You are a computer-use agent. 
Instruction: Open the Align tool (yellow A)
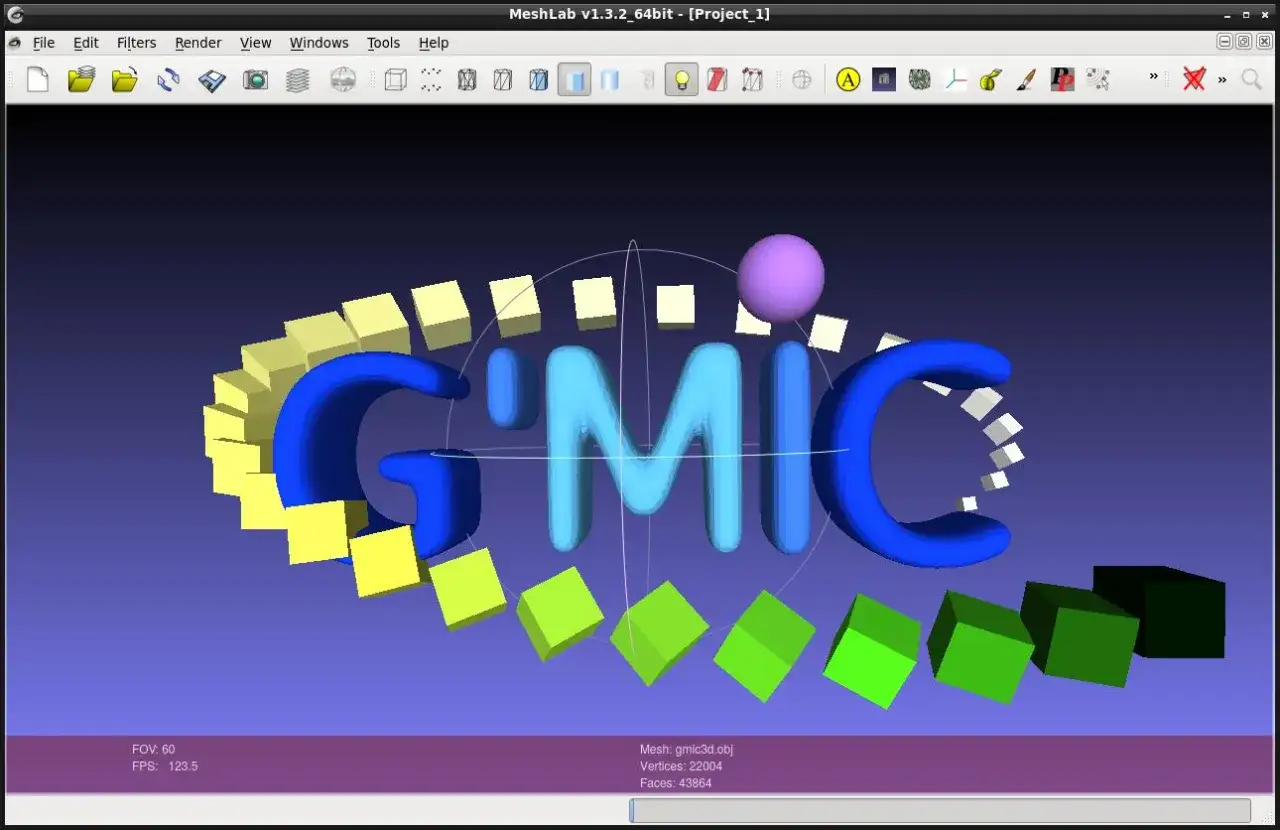click(x=848, y=79)
